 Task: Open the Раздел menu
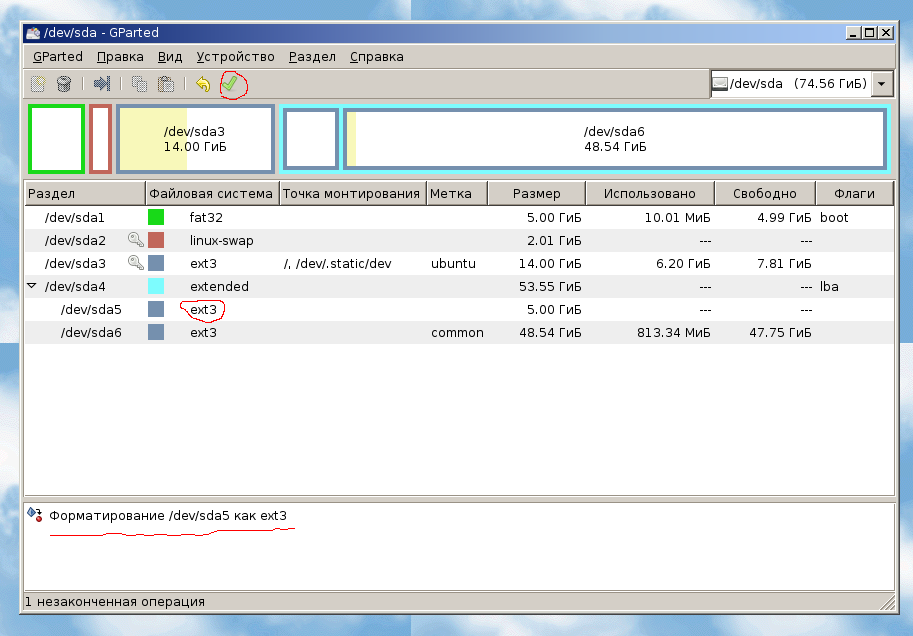click(x=312, y=56)
